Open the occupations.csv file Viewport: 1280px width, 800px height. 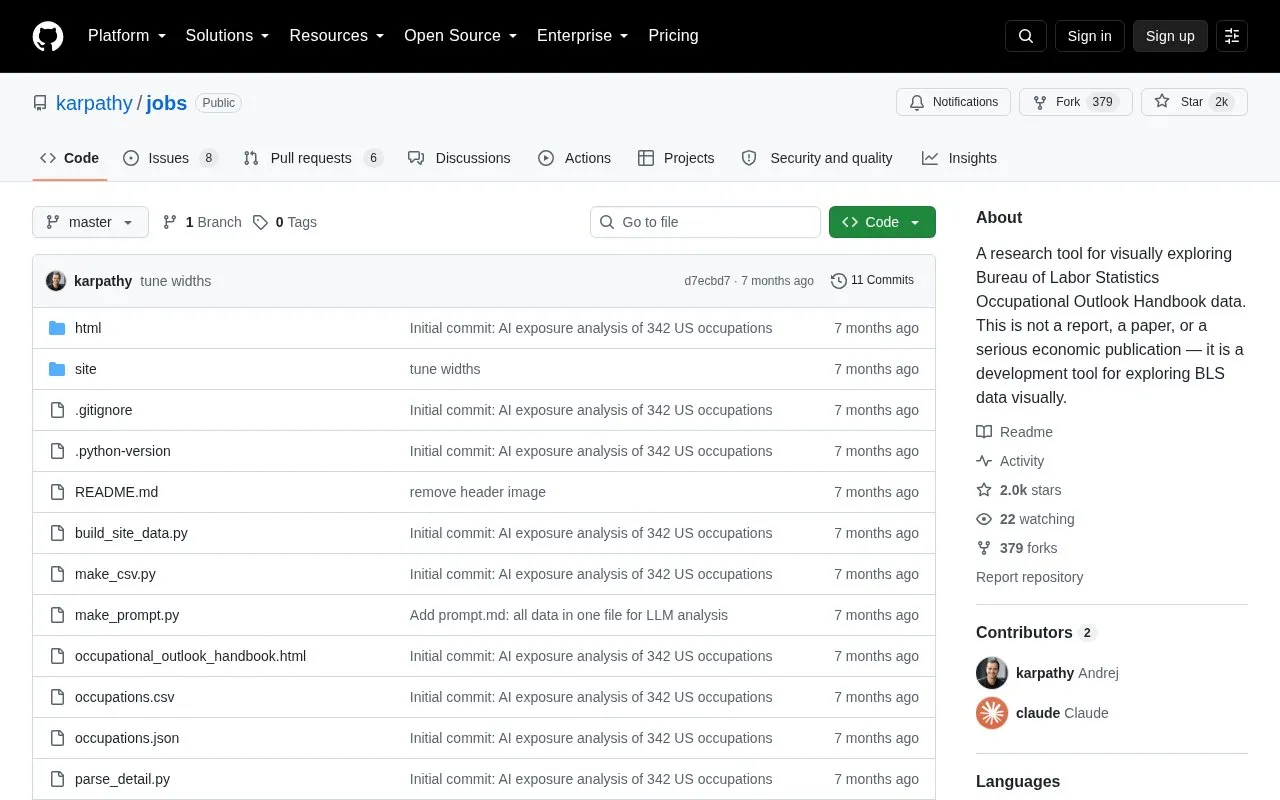coord(125,697)
